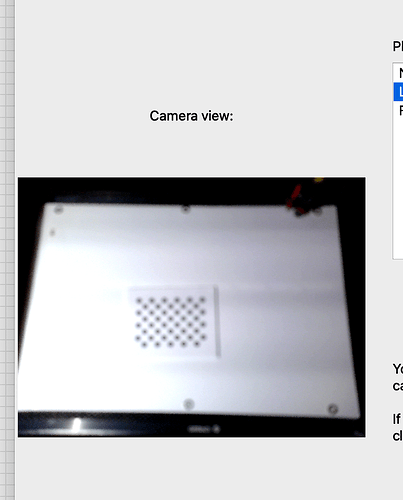Click the "Camera view:" label
Screen dimensions: 403x500
point(191,116)
